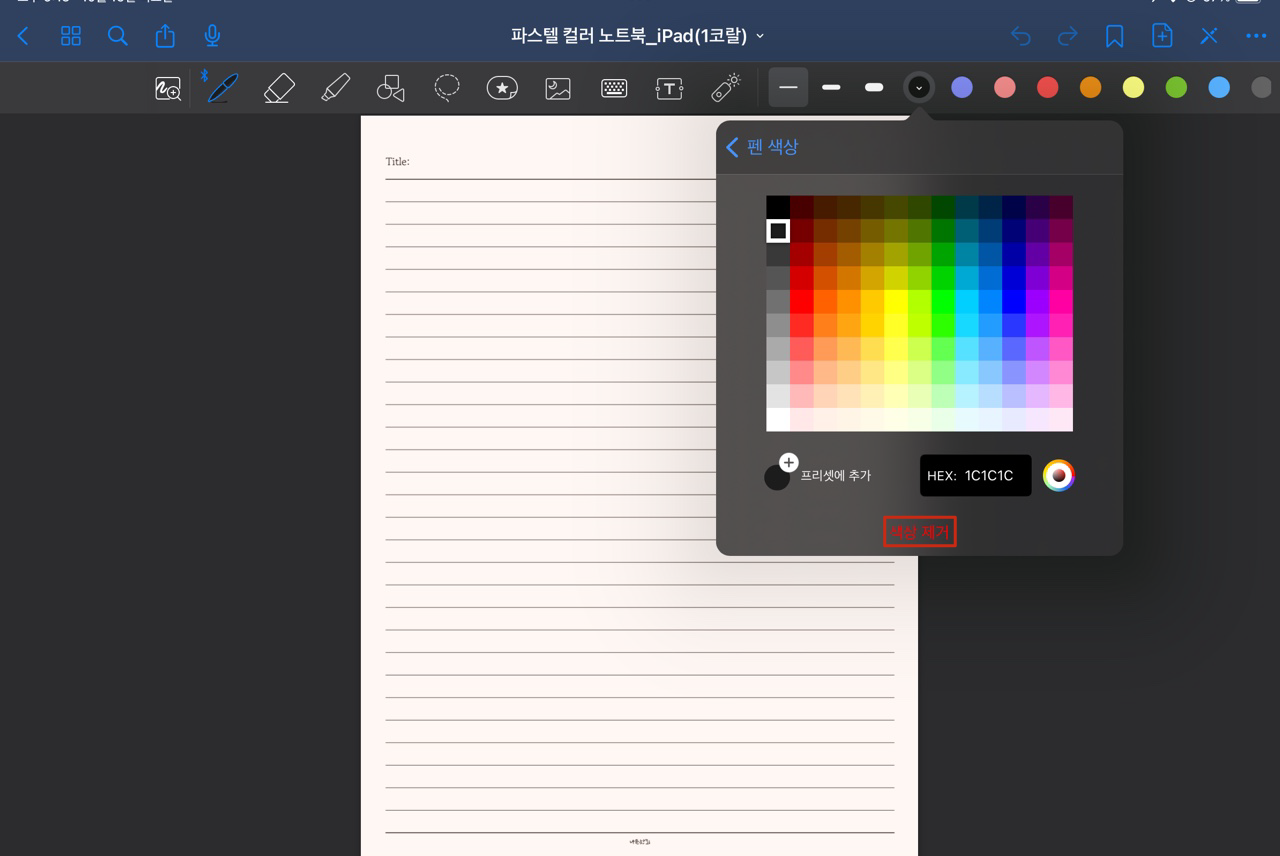The height and width of the screenshot is (856, 1280).
Task: Insert an image with the Image tool
Action: pos(557,88)
